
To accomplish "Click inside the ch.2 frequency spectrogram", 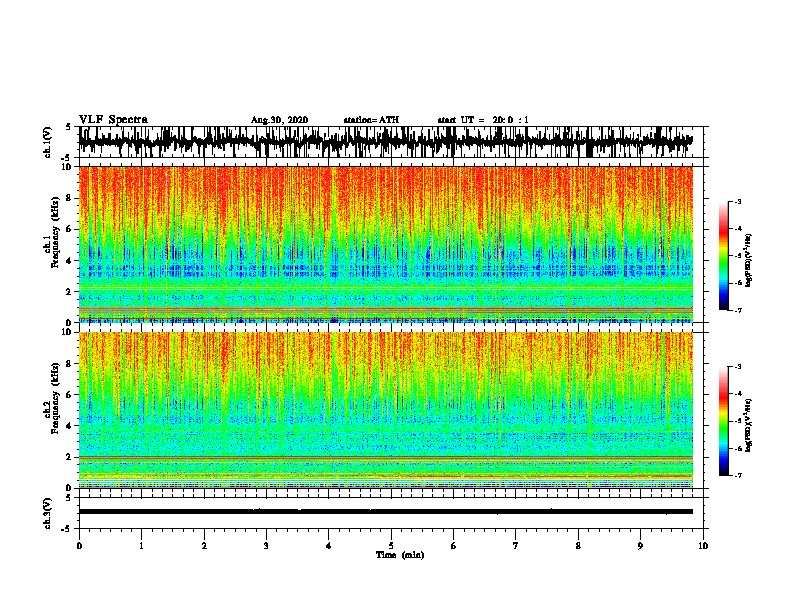I will point(385,410).
